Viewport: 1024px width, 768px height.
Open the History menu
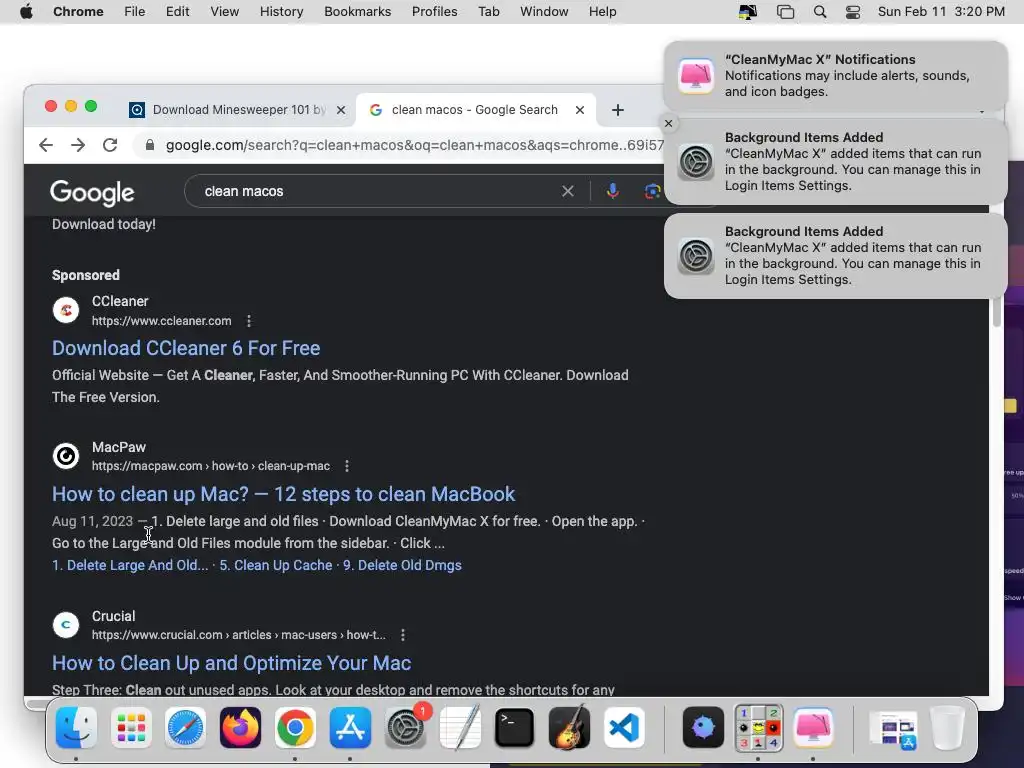pyautogui.click(x=281, y=12)
